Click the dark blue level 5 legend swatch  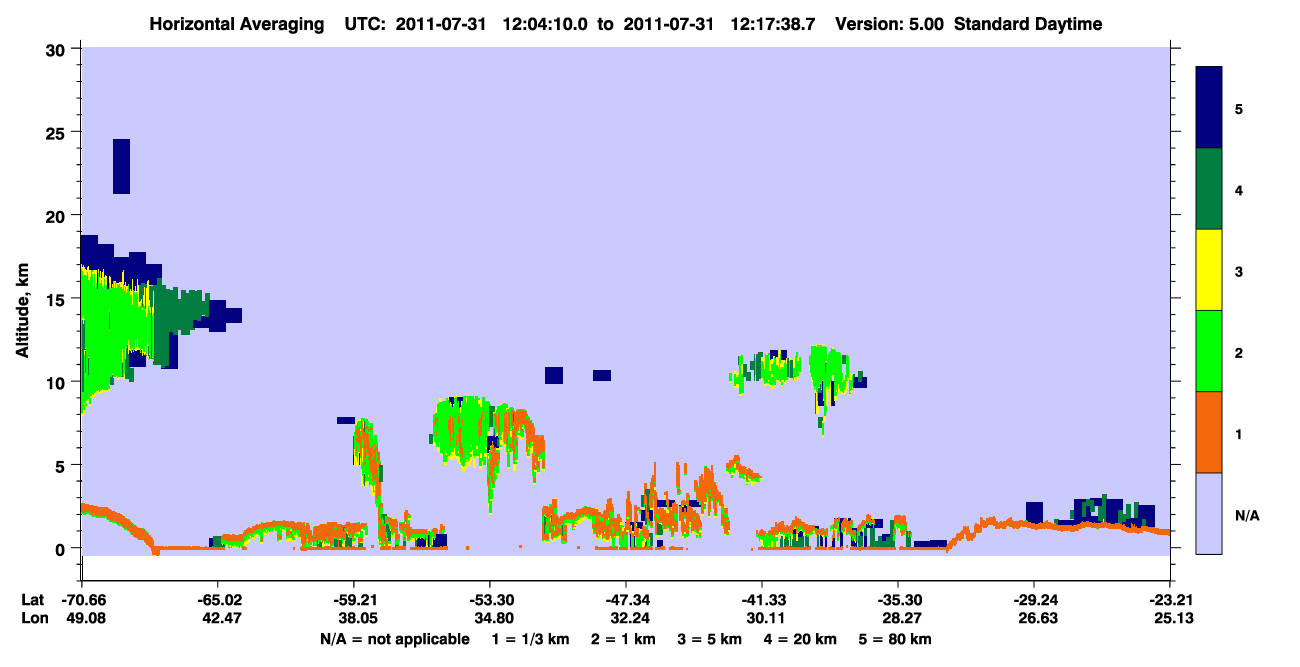coord(1210,108)
